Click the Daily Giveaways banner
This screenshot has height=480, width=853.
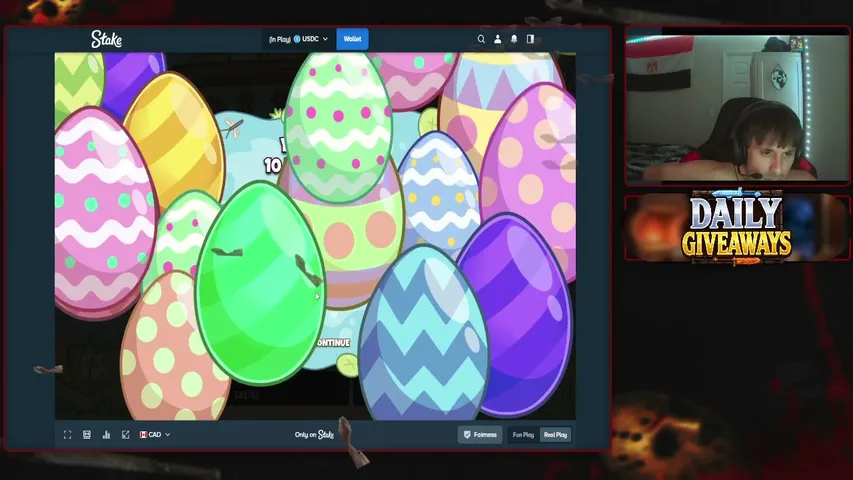point(737,228)
